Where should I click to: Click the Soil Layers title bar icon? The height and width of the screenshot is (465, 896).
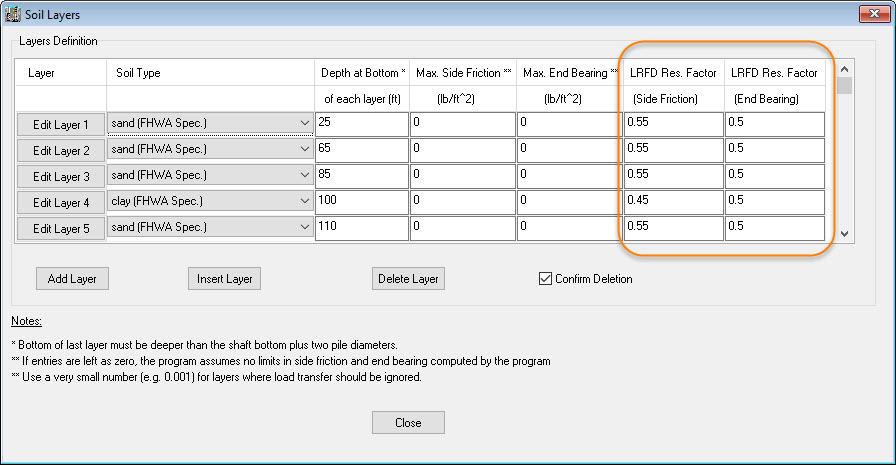(x=14, y=15)
